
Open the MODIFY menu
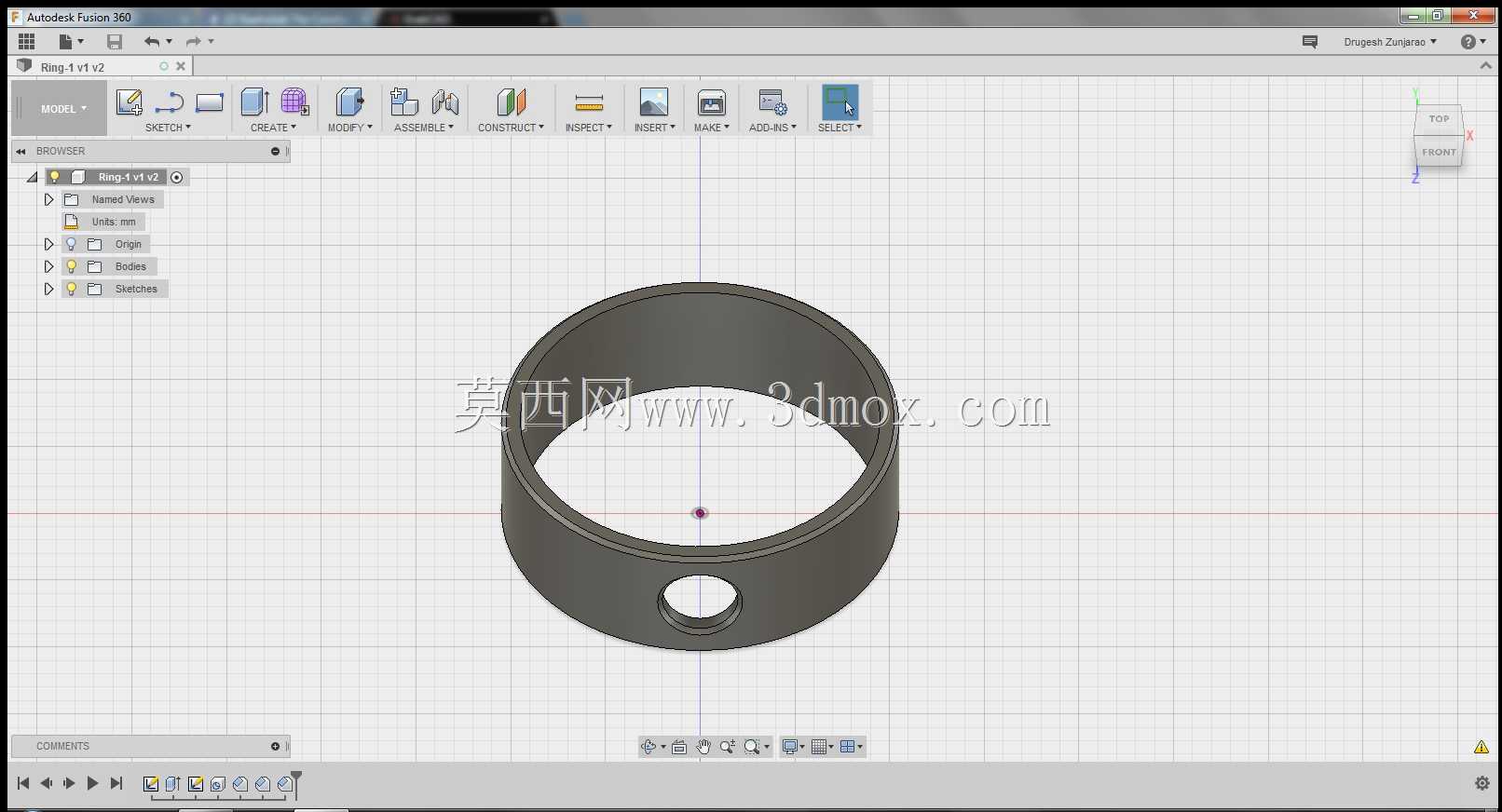(349, 128)
